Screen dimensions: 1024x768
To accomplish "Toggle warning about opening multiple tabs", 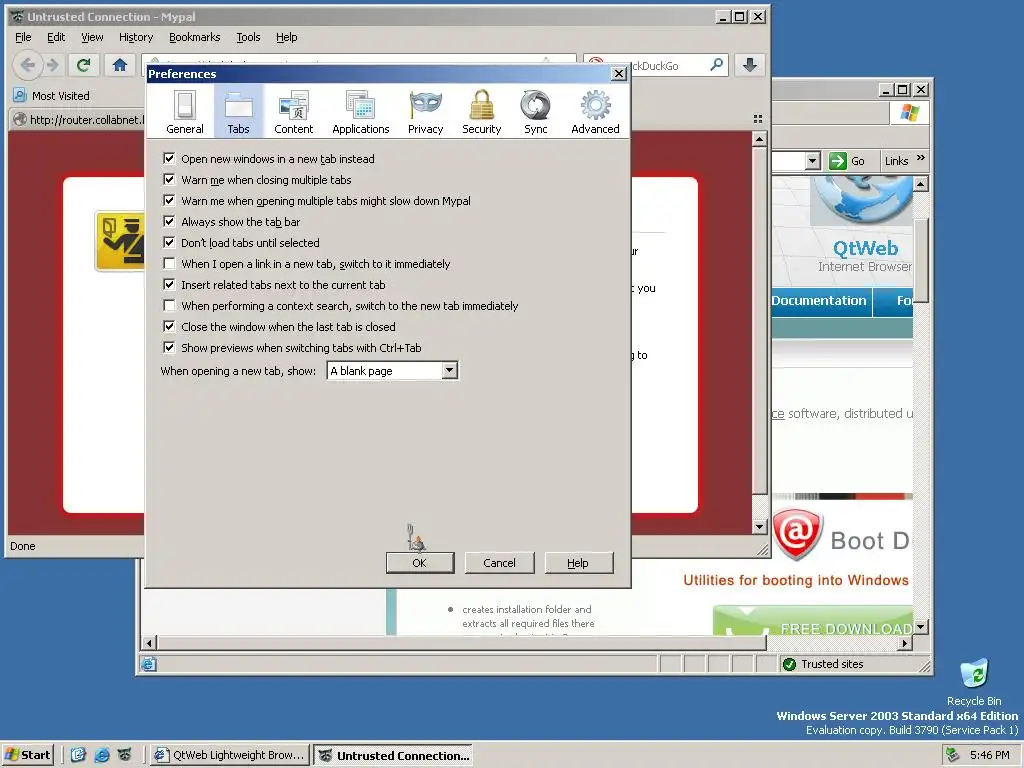I will [169, 200].
